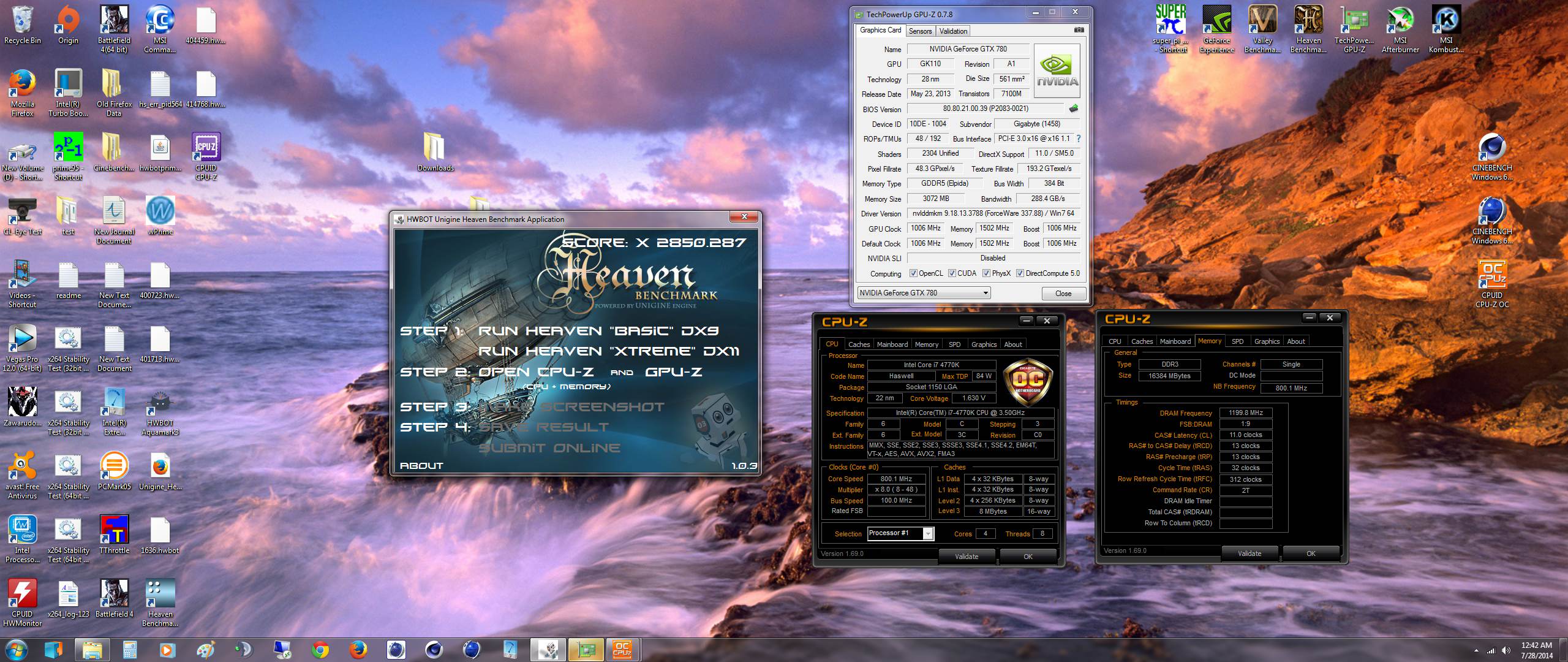Click the Close button in GPU-Z
The image size is (1568, 662).
[x=1063, y=294]
